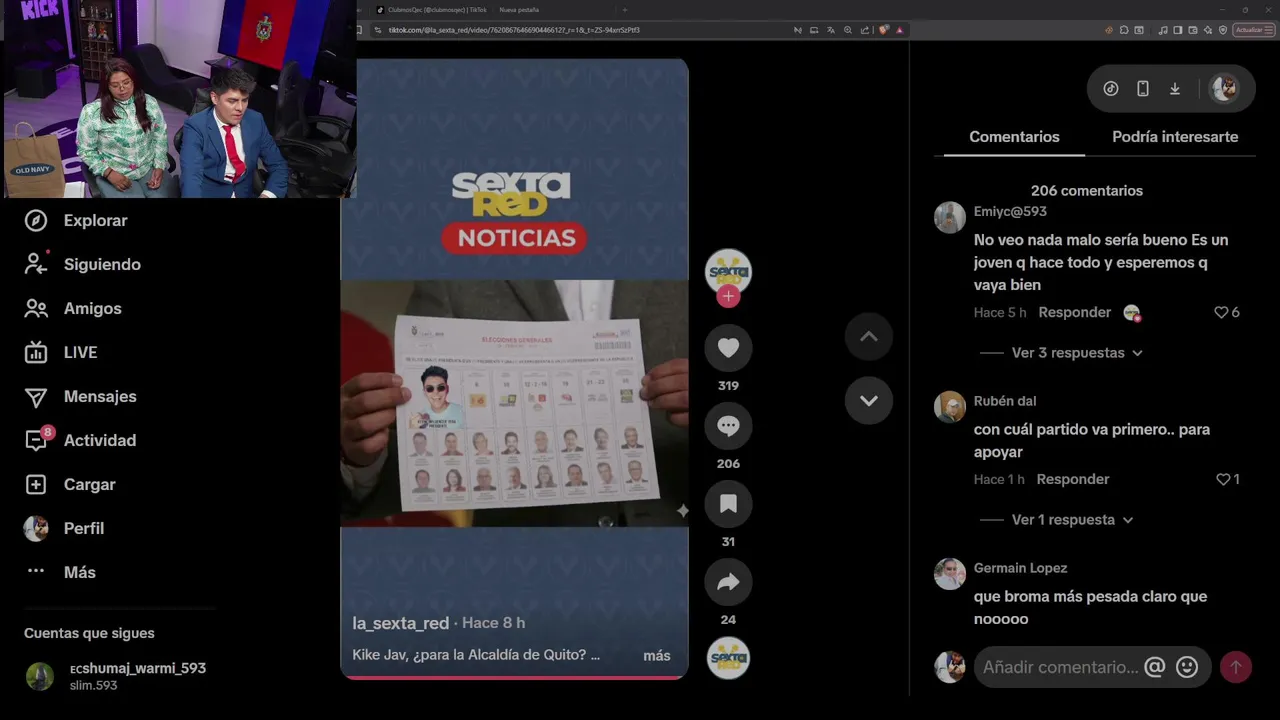Open Perfil page
This screenshot has height=720, width=1280.
(64, 528)
